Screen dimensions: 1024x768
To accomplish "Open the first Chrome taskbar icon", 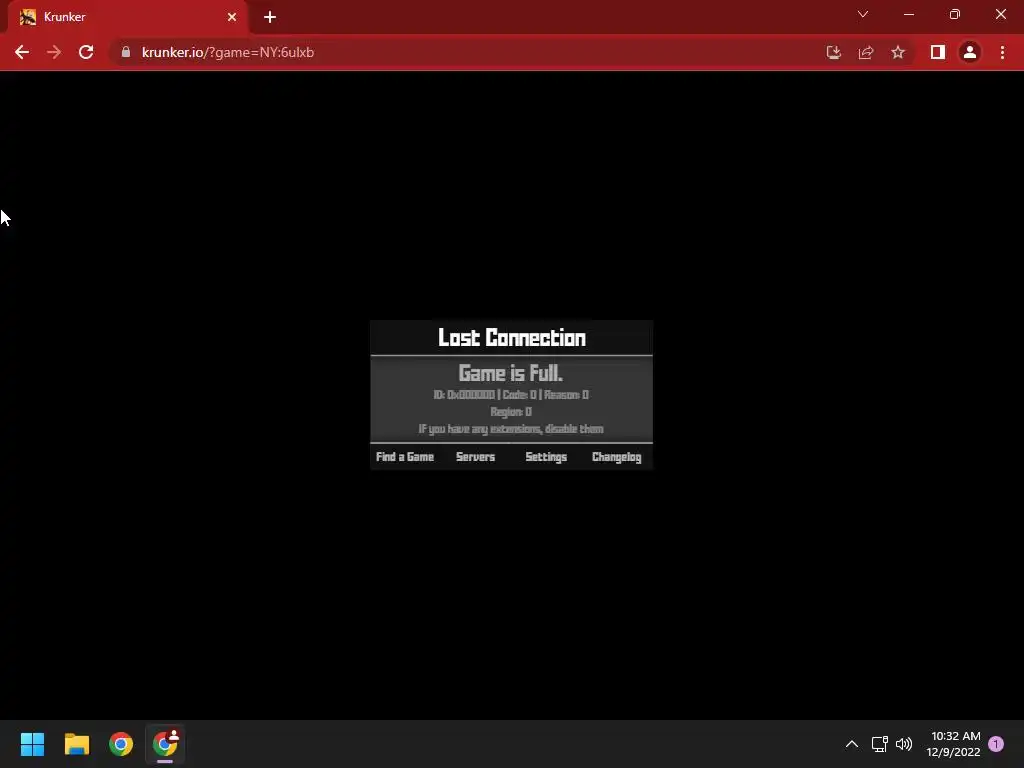I will (x=121, y=744).
